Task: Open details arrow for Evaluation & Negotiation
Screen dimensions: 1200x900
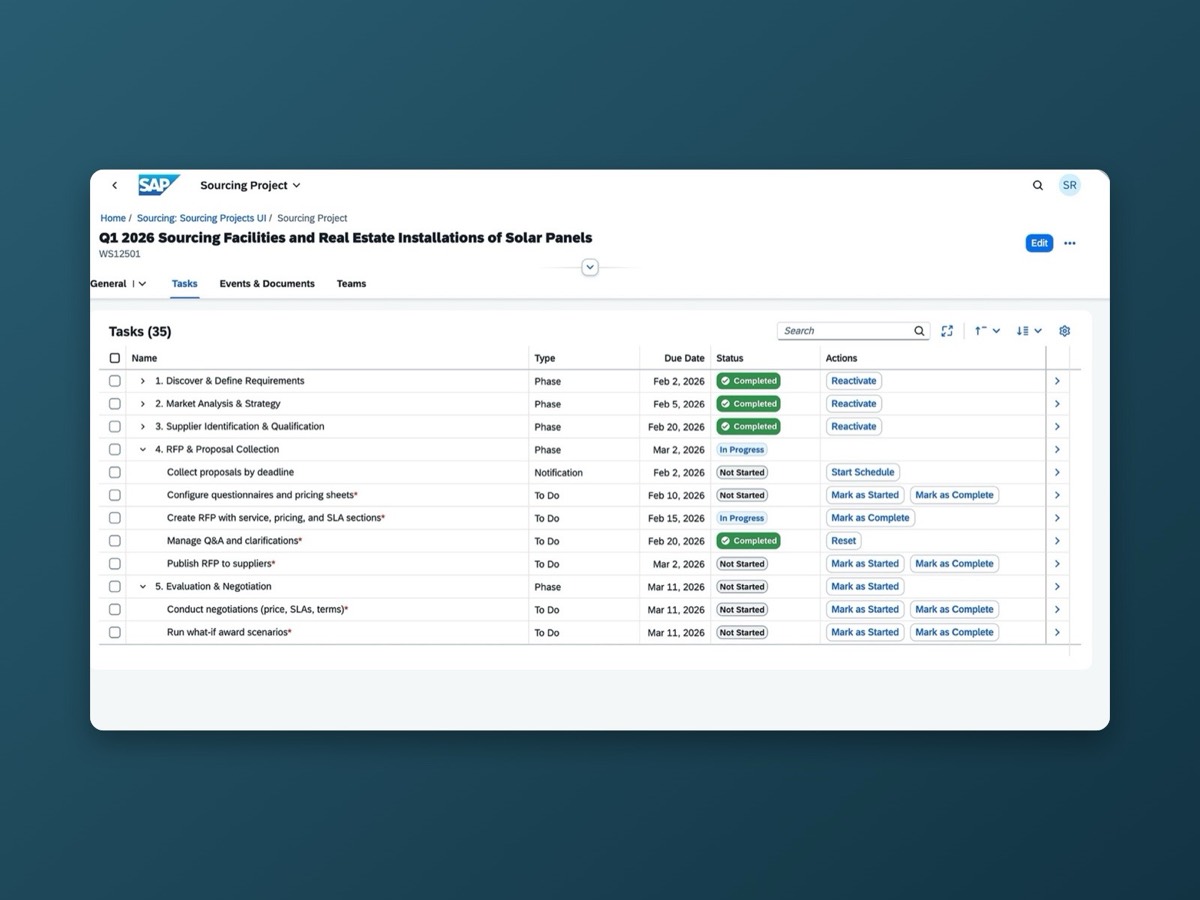Action: click(x=1057, y=587)
